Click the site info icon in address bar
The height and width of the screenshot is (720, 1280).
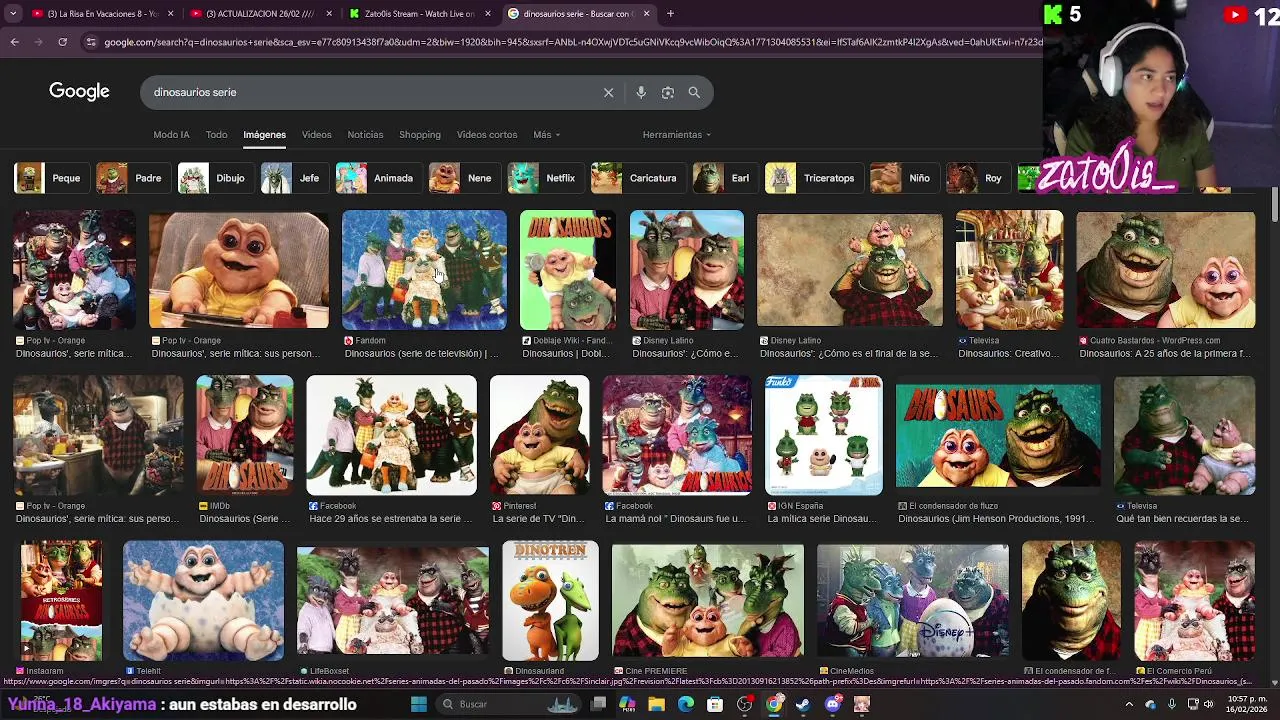[x=91, y=42]
